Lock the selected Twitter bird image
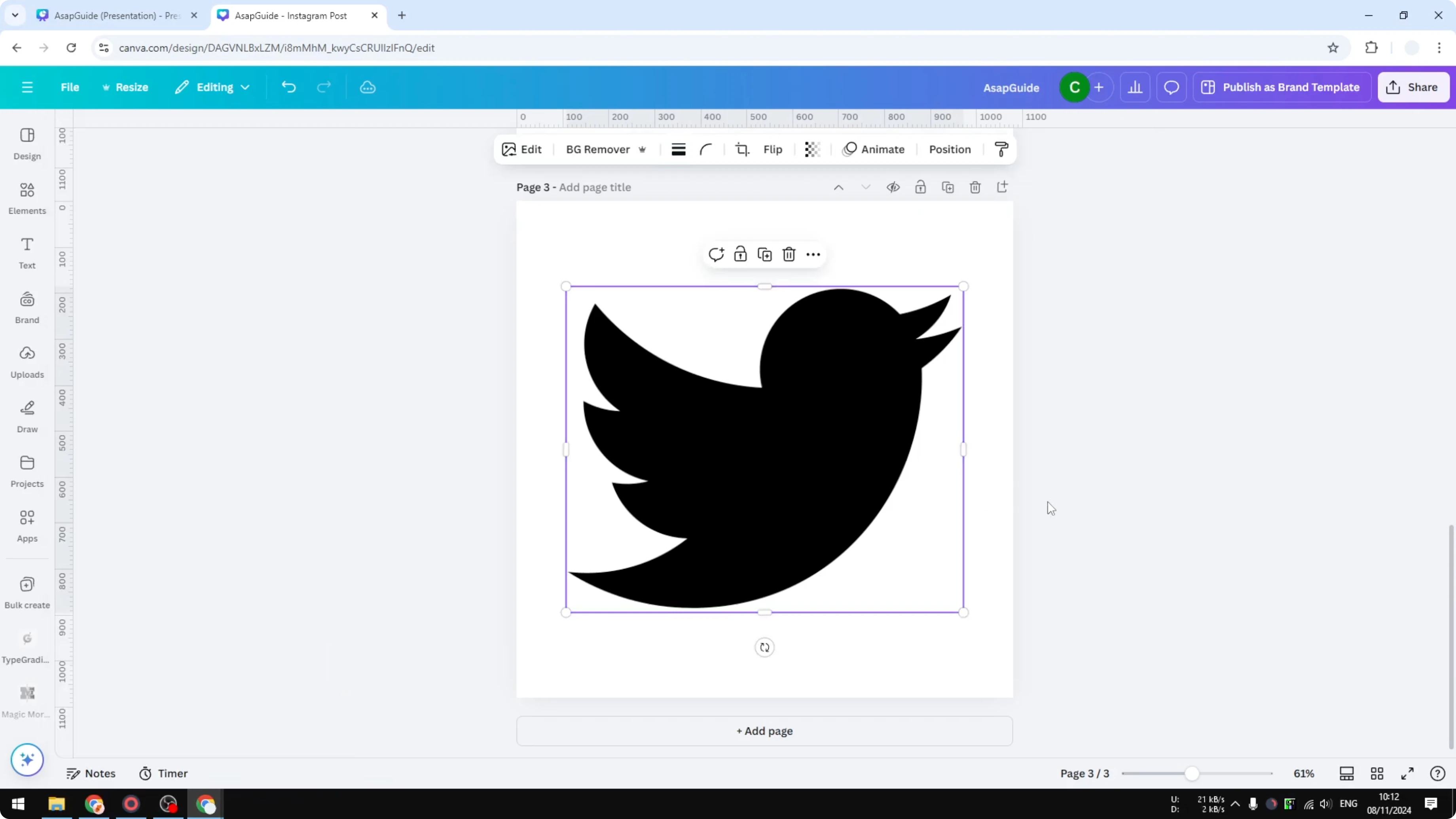Viewport: 1456px width, 819px height. click(x=740, y=254)
